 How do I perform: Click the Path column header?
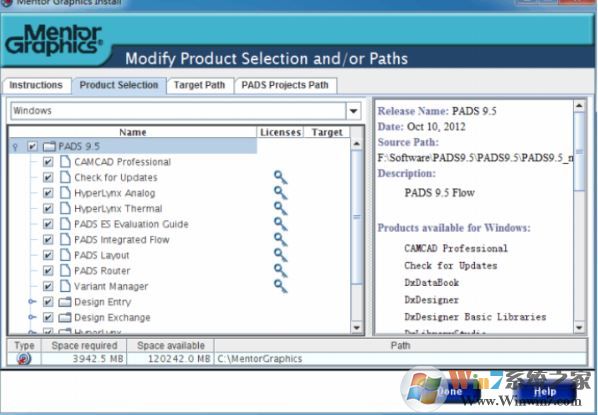pos(401,346)
